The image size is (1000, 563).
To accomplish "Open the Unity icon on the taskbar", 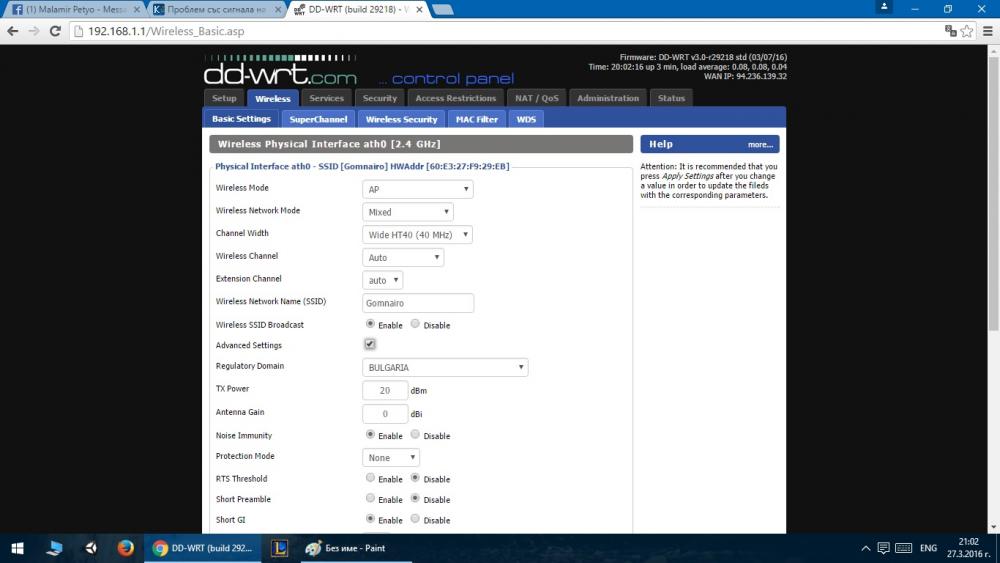I will pos(91,548).
